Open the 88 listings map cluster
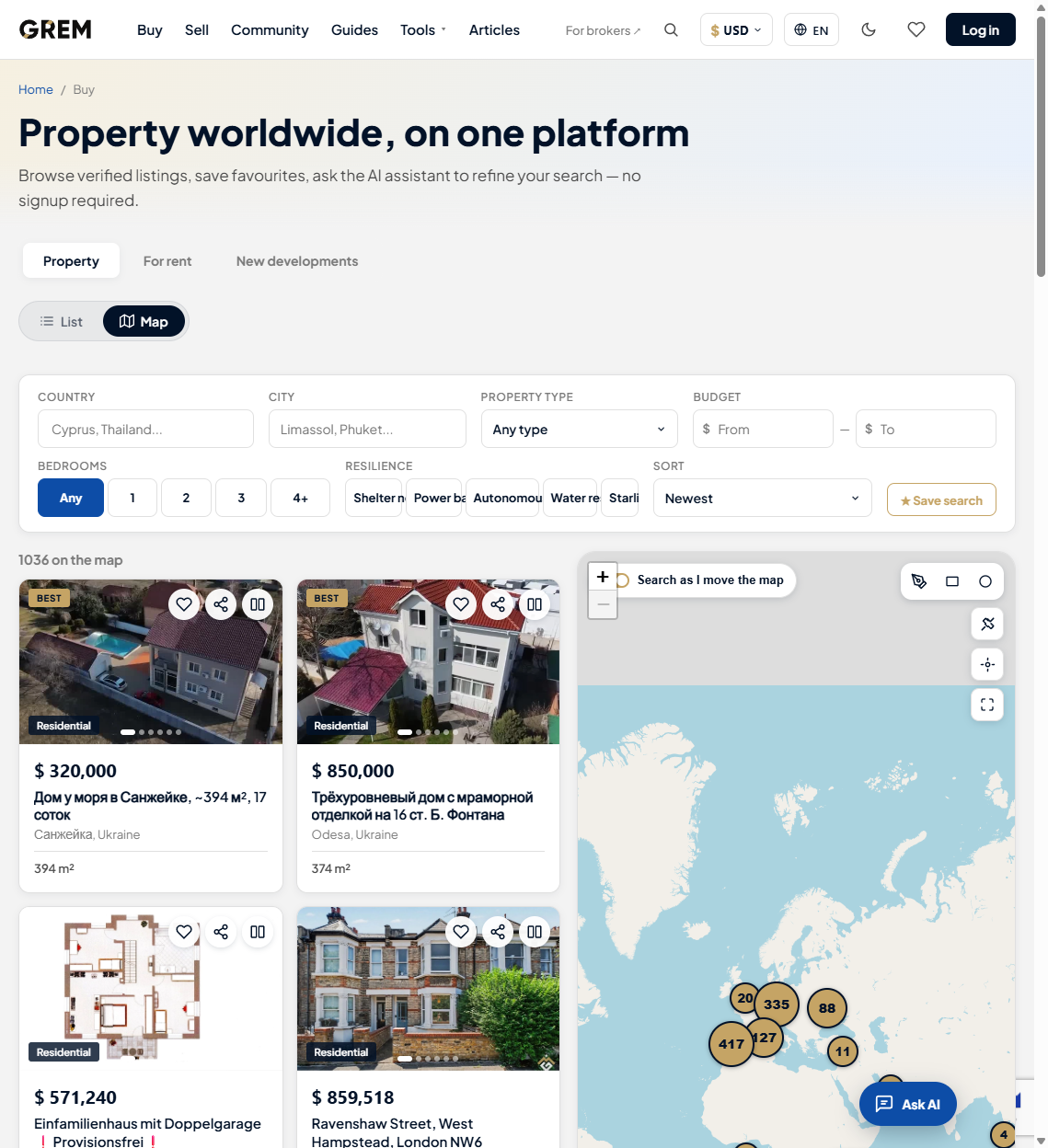 (827, 1008)
